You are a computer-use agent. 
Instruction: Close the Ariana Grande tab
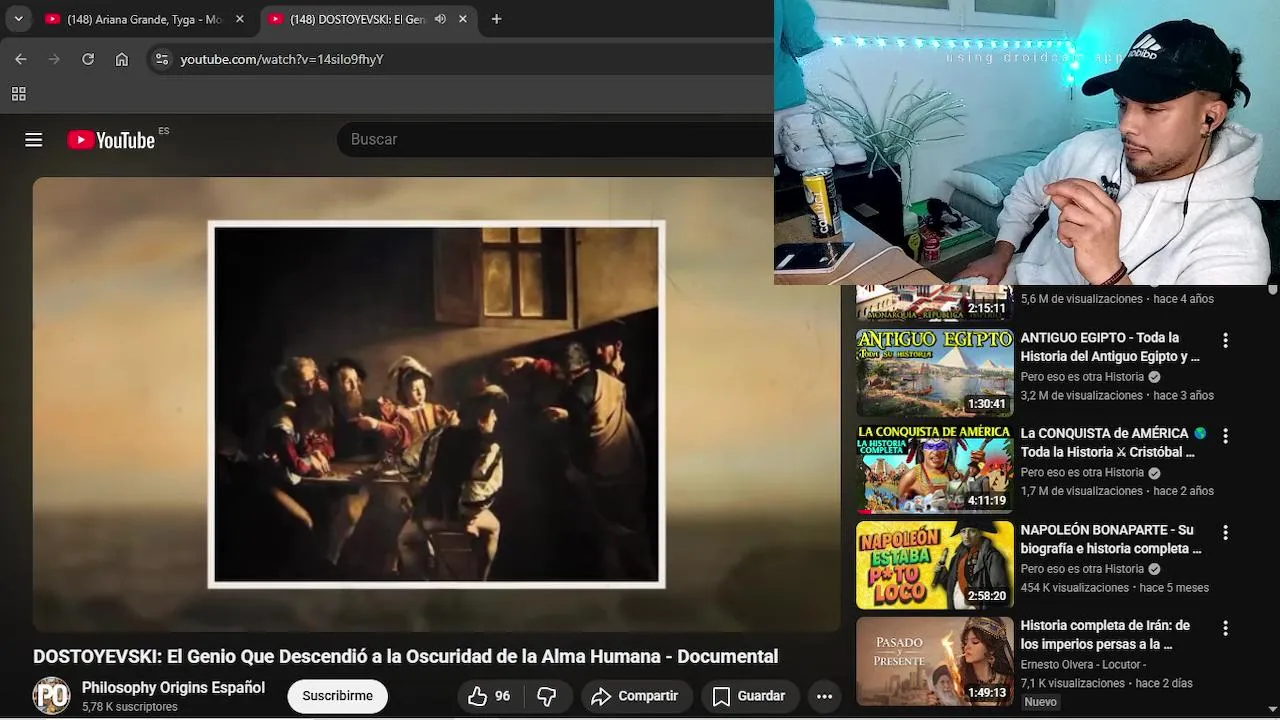239,19
